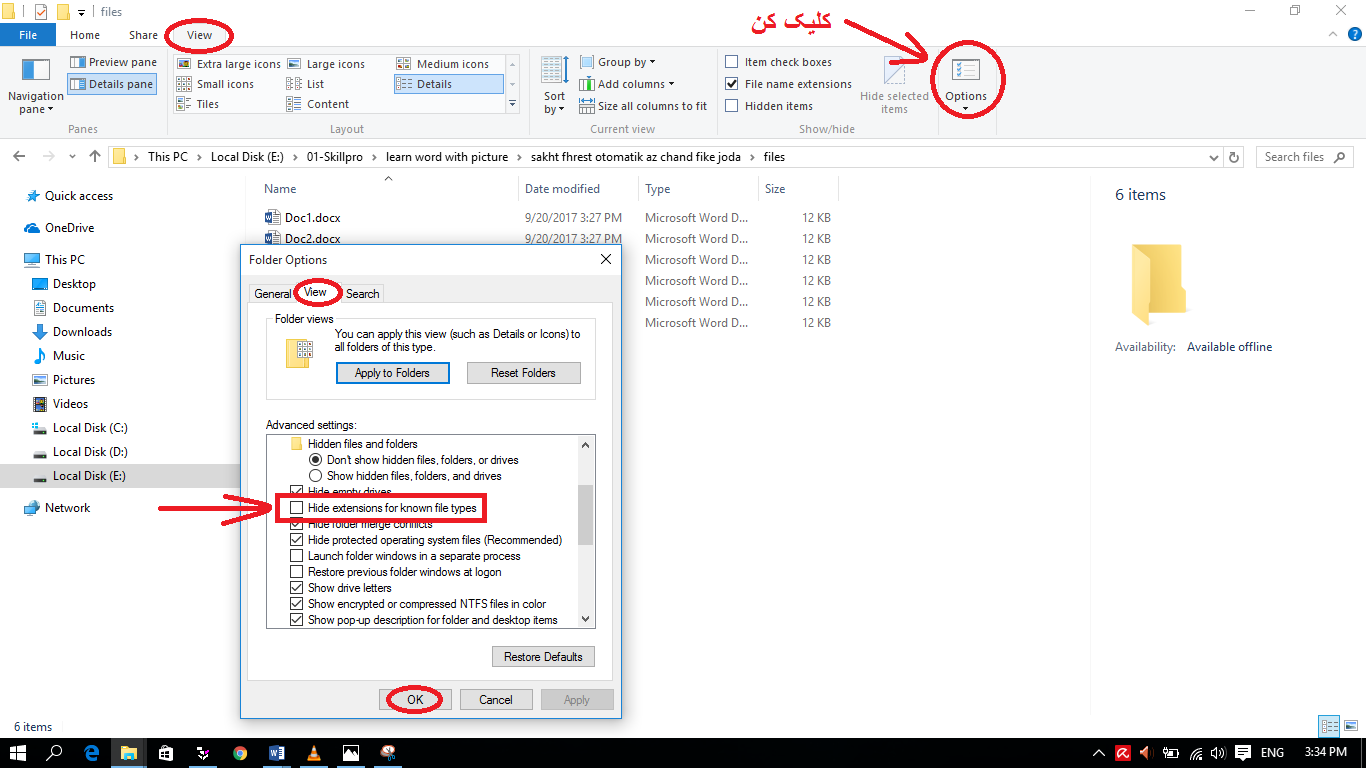Switch to Tiles layout
The width and height of the screenshot is (1366, 768).
pos(198,104)
